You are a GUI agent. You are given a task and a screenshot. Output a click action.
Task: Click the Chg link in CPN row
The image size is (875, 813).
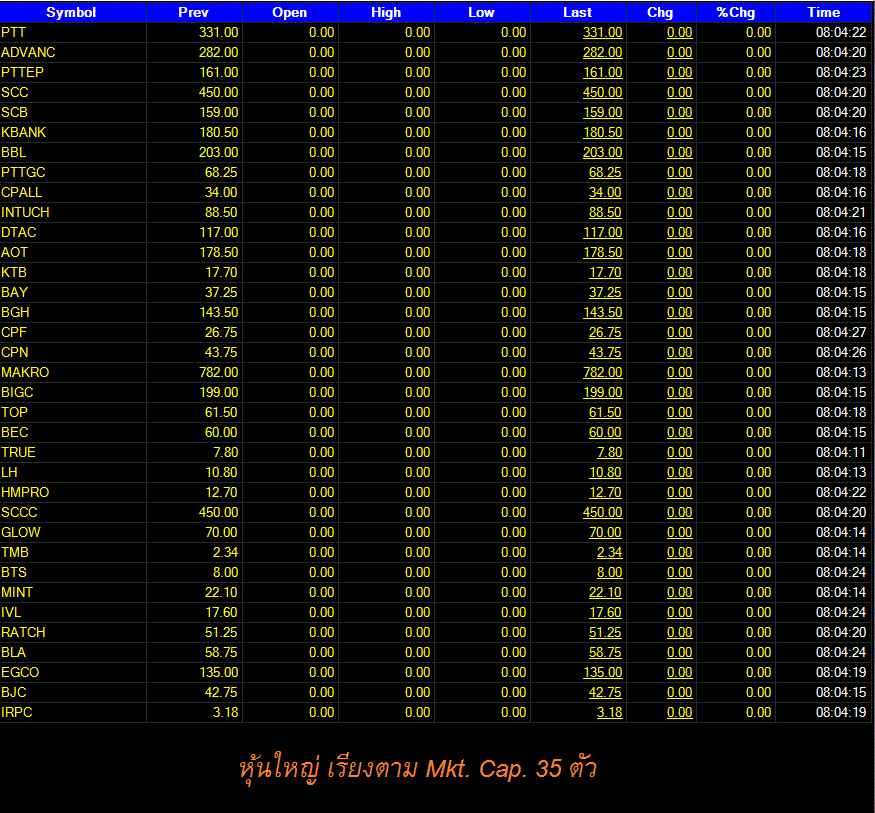679,353
